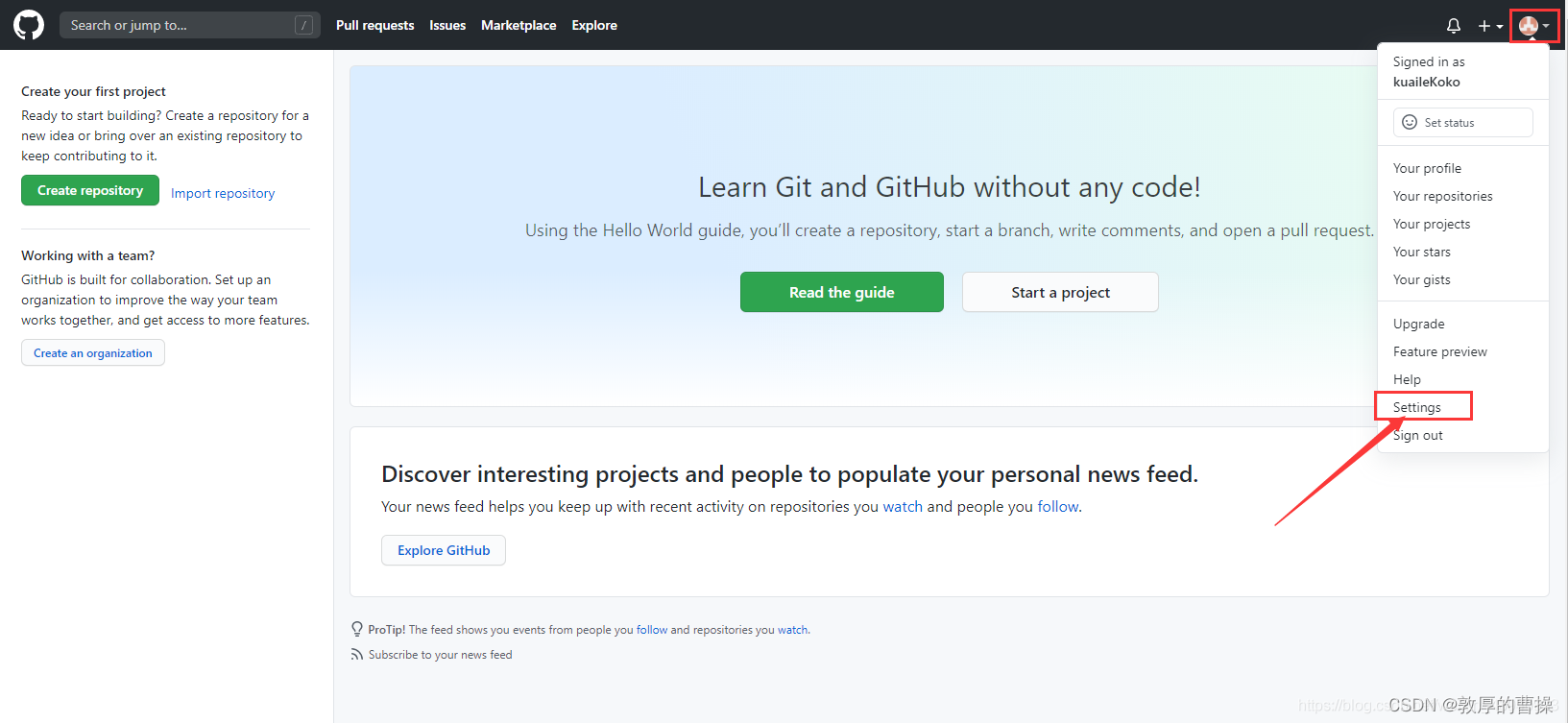Click Learn Git and GitHub heading
1568x723 pixels.
tap(950, 186)
